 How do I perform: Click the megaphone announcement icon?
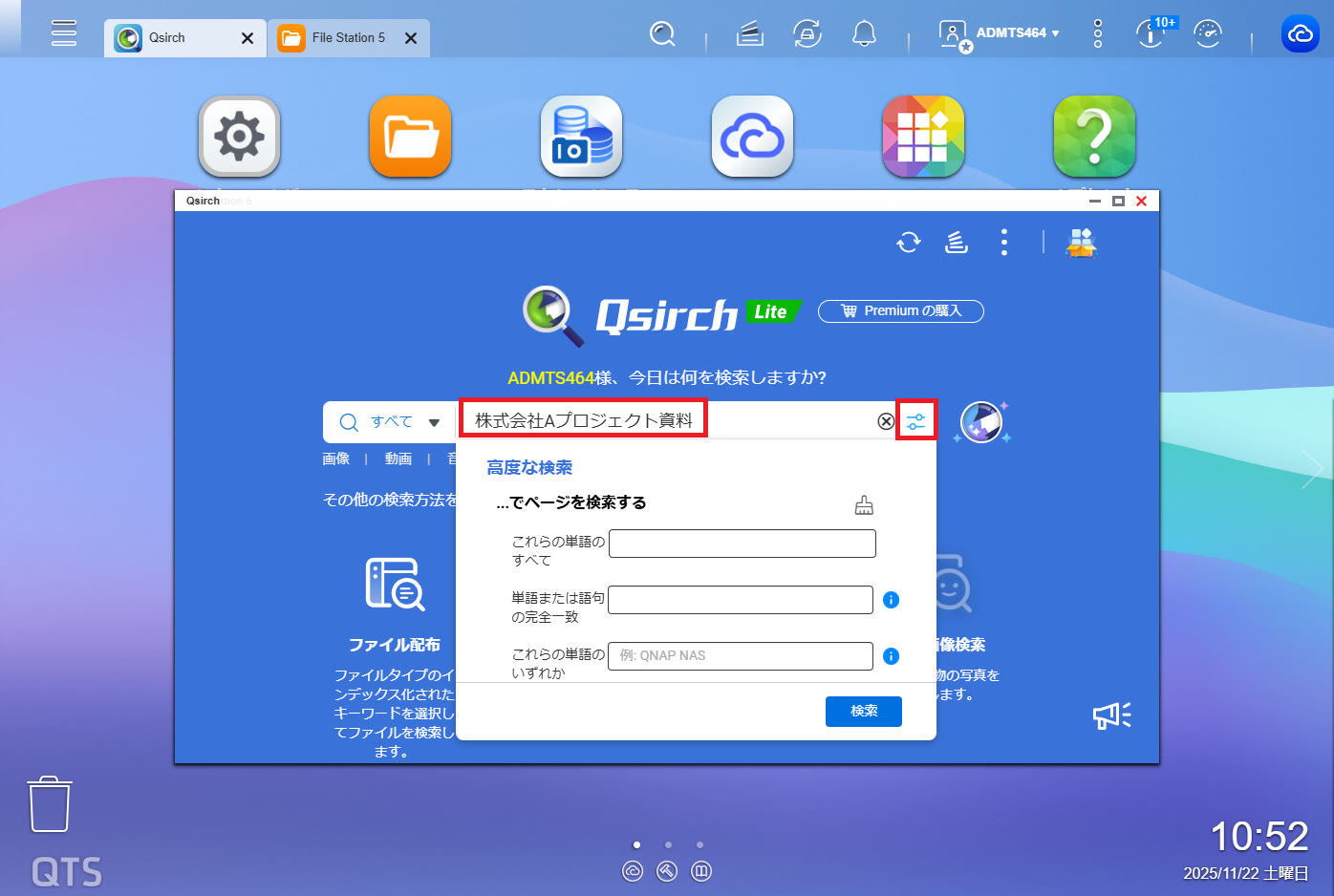pyautogui.click(x=1111, y=715)
